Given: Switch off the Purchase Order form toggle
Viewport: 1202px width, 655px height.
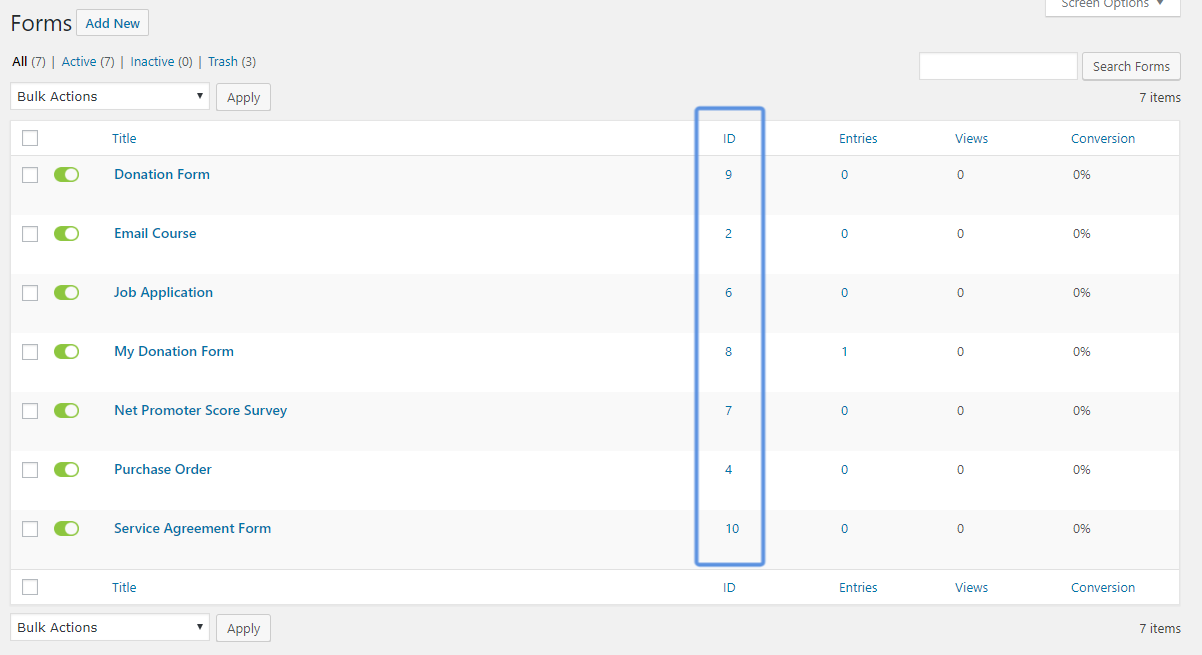Looking at the screenshot, I should pyautogui.click(x=66, y=469).
